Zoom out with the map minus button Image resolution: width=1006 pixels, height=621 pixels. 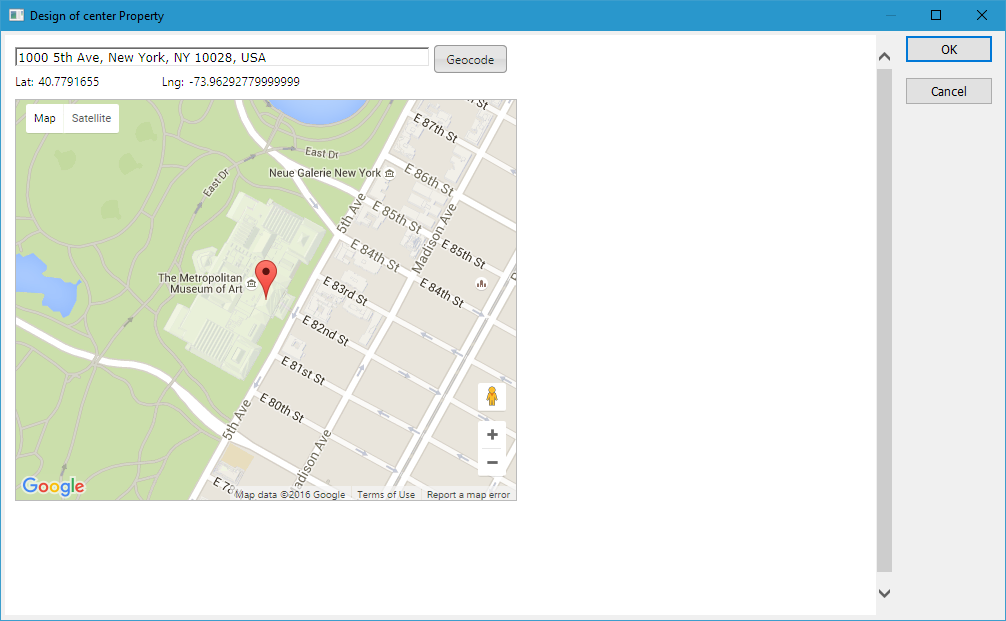492,463
